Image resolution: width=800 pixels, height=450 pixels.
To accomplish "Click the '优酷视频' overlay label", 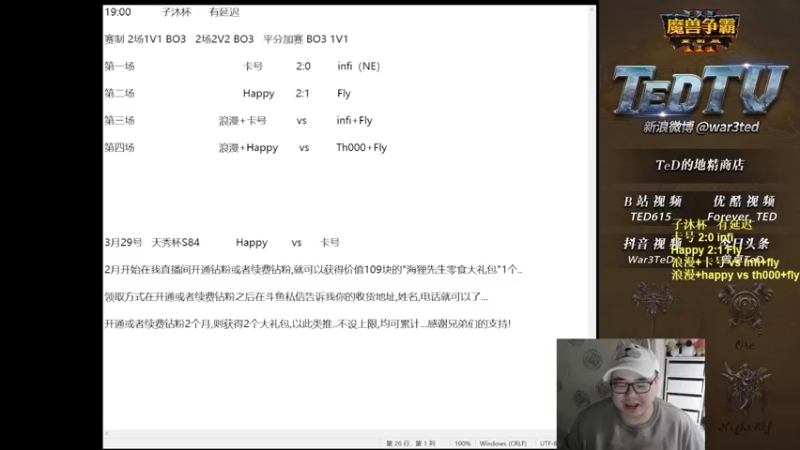I will click(744, 201).
